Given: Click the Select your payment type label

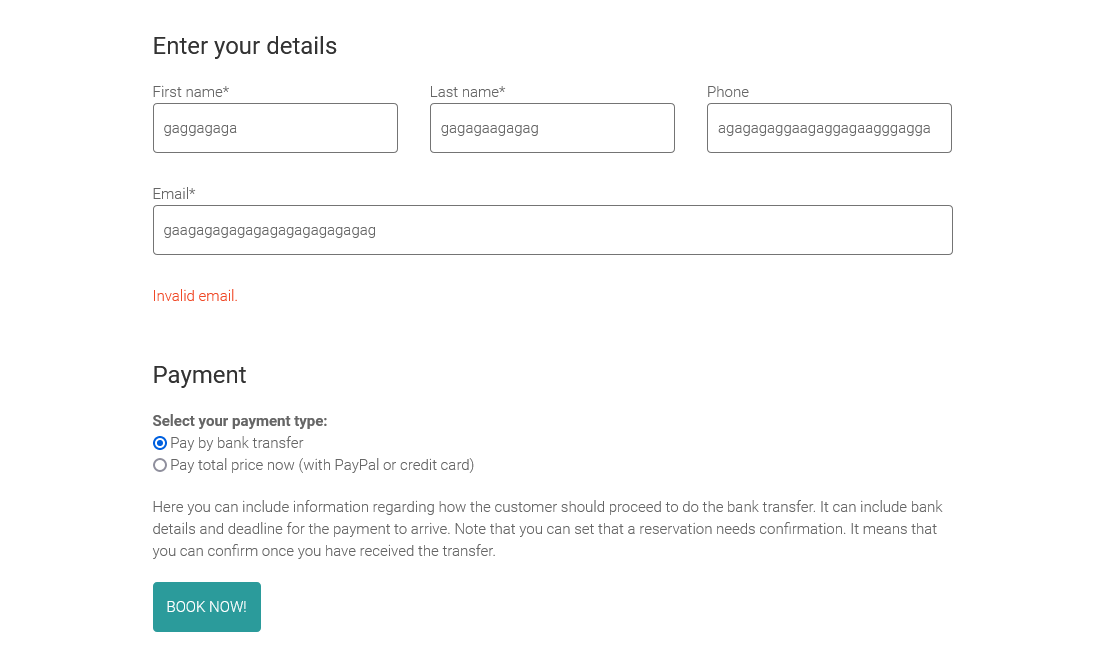Looking at the screenshot, I should coord(240,421).
